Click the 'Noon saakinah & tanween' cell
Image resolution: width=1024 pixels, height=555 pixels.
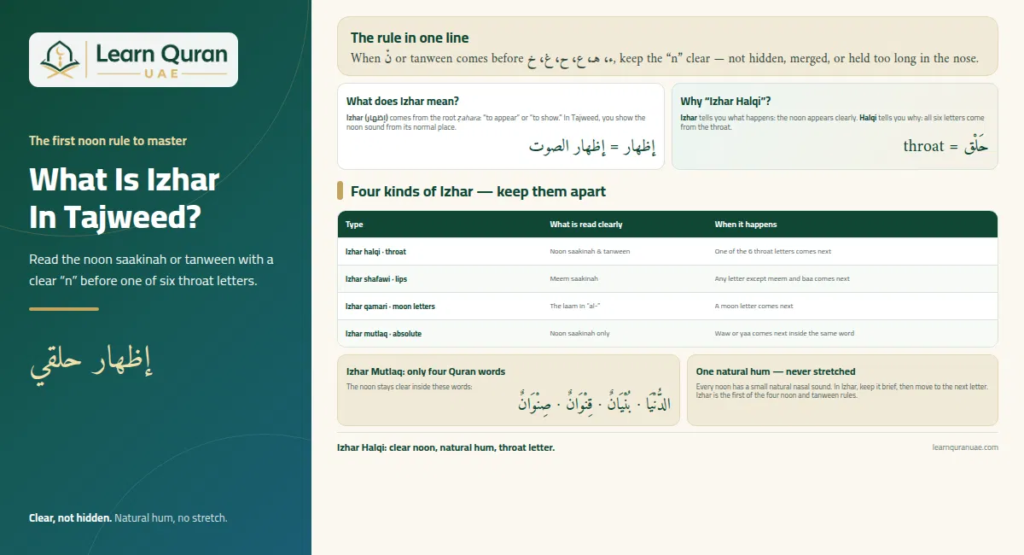click(x=590, y=251)
